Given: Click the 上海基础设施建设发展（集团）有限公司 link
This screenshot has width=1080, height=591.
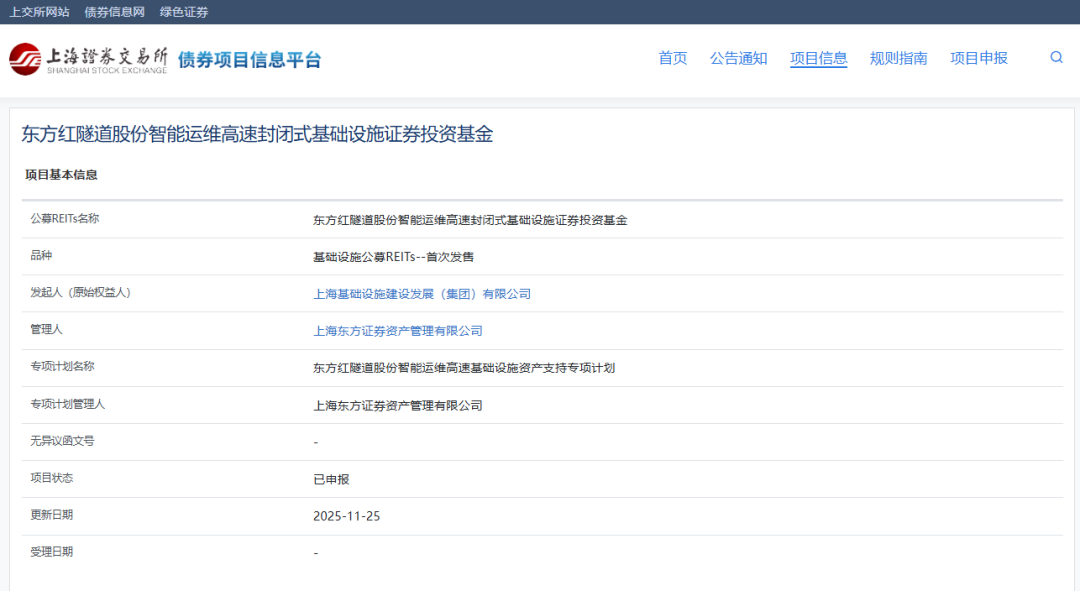Looking at the screenshot, I should point(421,293).
